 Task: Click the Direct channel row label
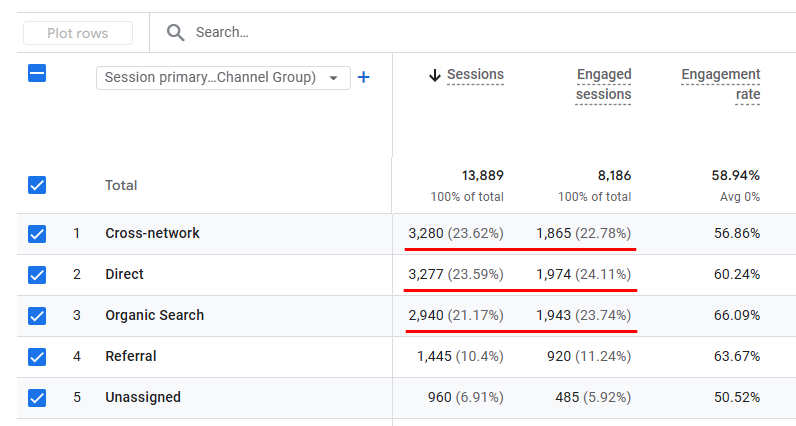coord(124,275)
